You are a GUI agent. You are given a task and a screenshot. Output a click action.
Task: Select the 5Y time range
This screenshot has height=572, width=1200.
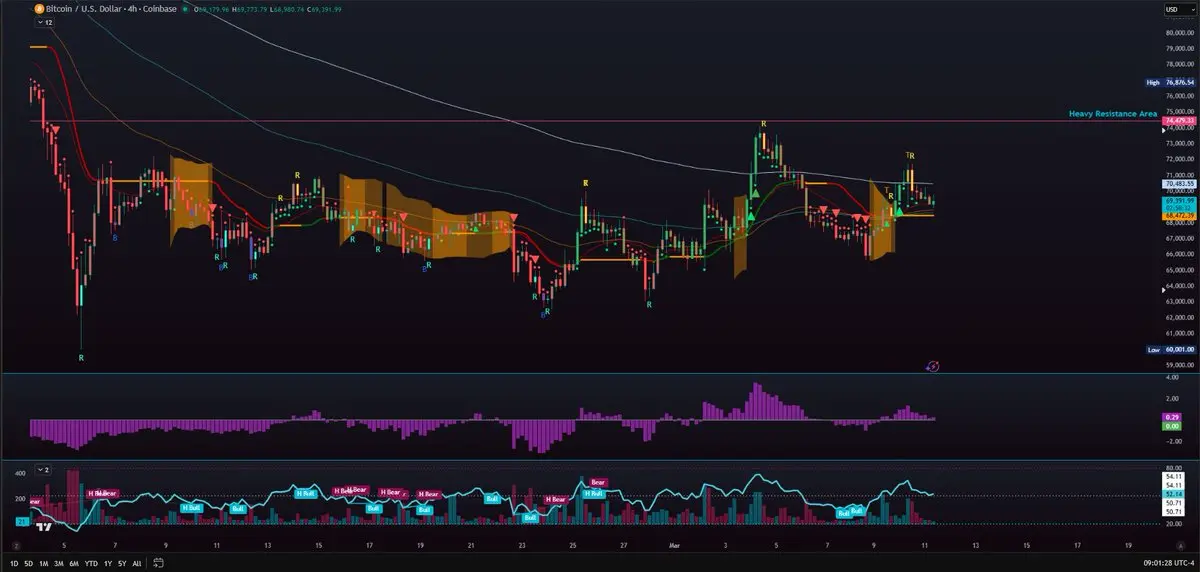121,564
